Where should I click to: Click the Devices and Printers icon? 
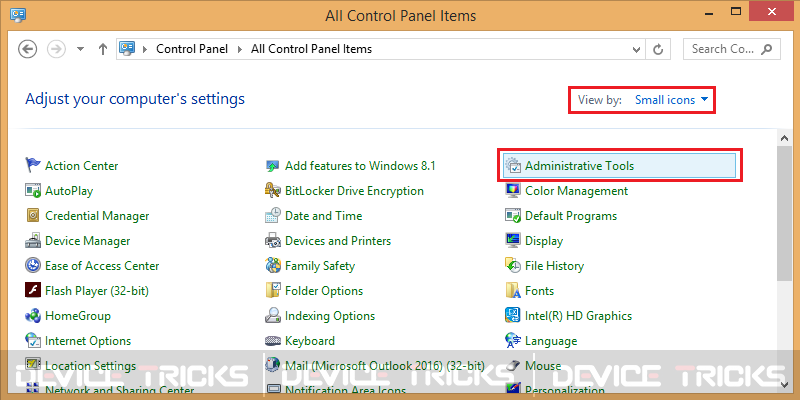[273, 240]
